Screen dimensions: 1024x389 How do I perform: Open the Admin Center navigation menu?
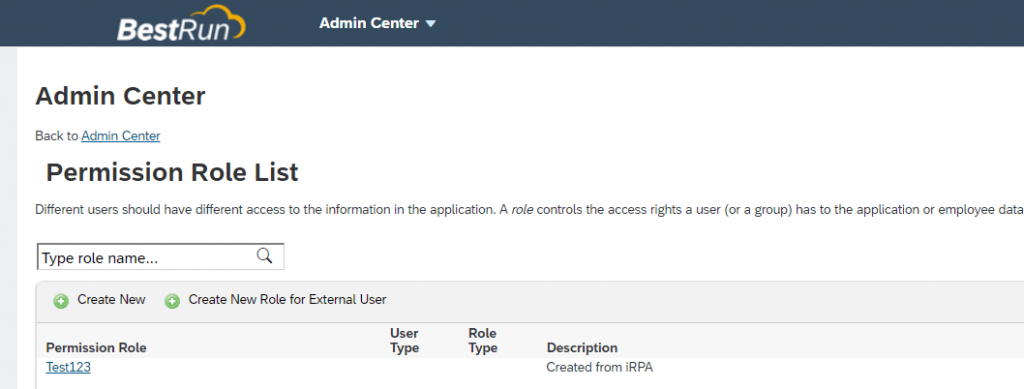point(377,23)
